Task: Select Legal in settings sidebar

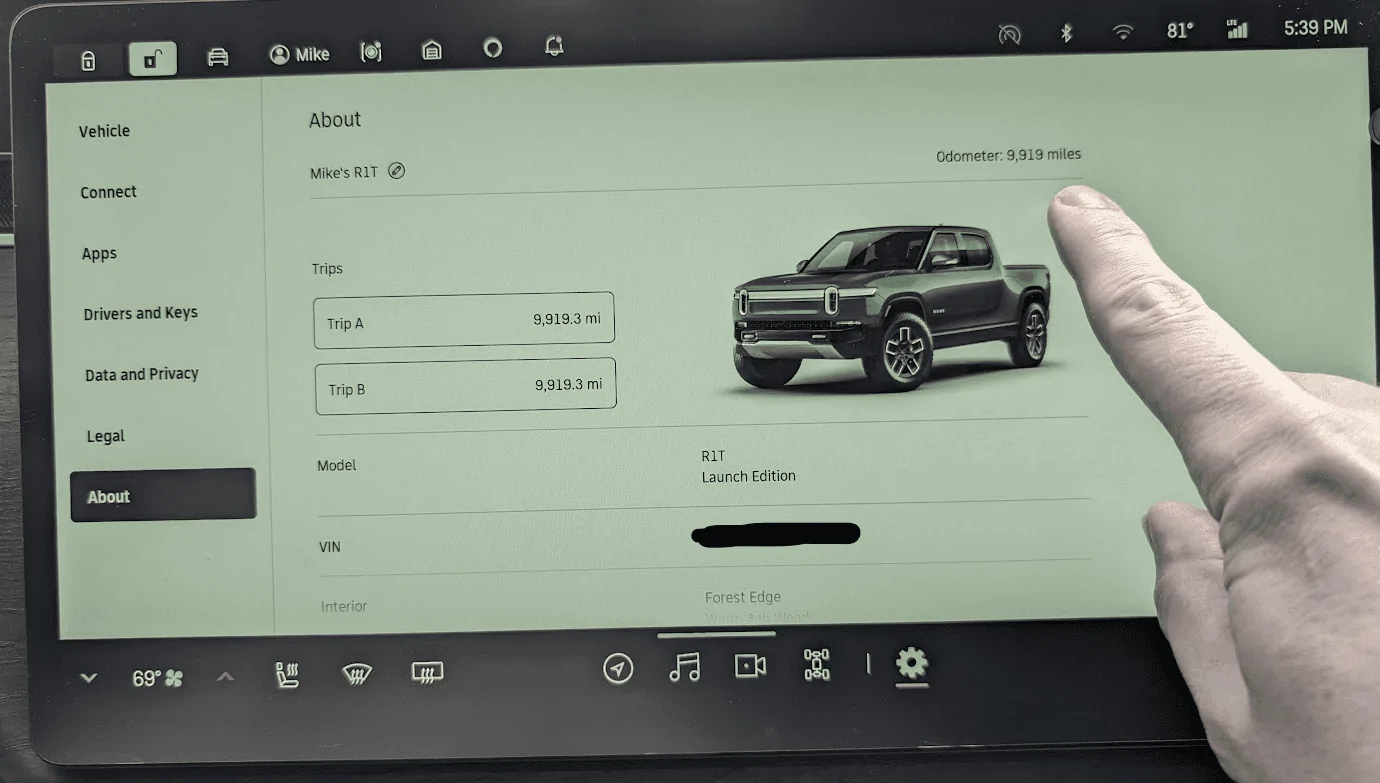Action: (x=105, y=436)
